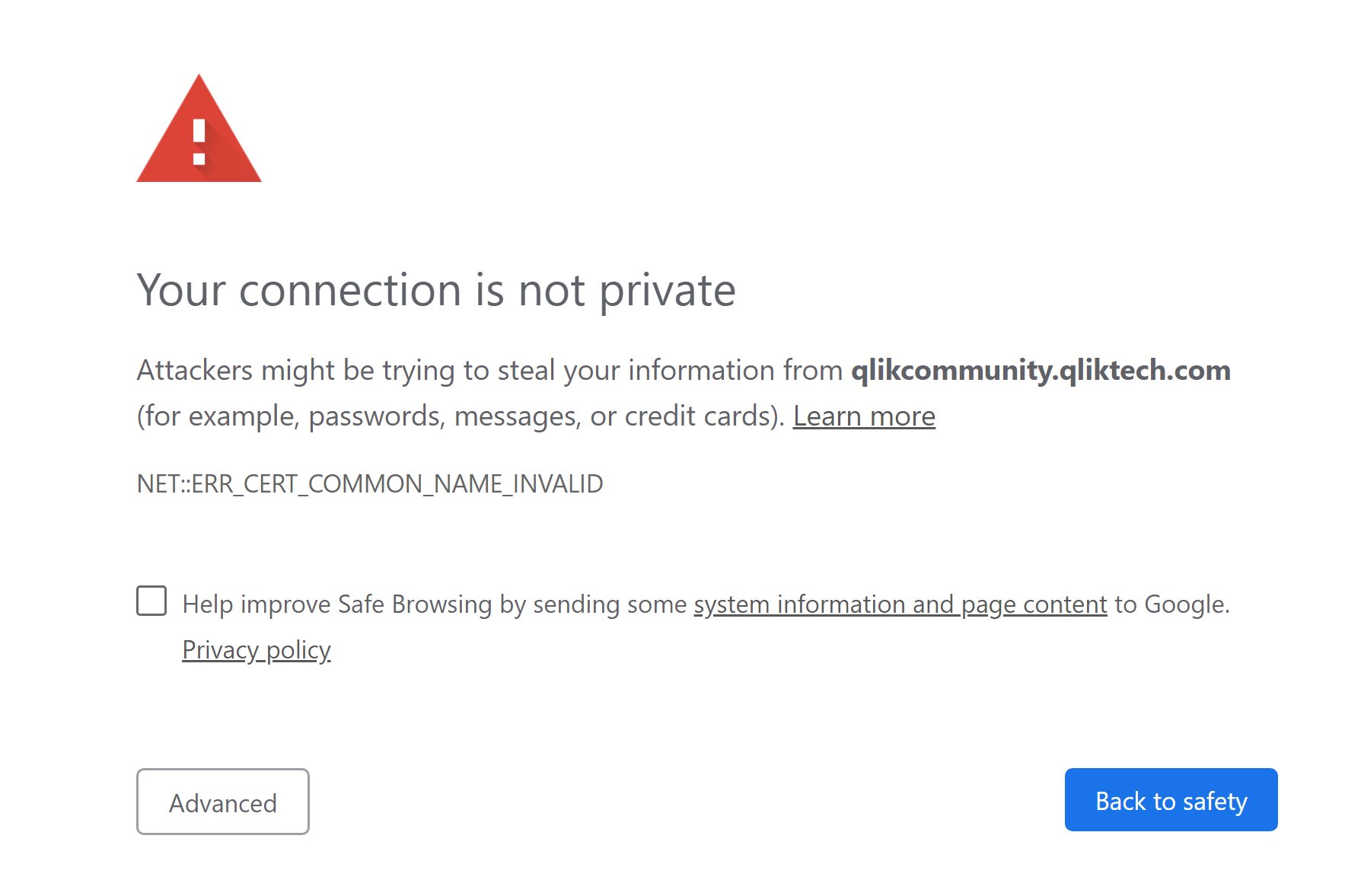Screen dimensions: 1345x896
Task: Enable the Safe Browsing reporting checkbox
Action: coord(151,601)
